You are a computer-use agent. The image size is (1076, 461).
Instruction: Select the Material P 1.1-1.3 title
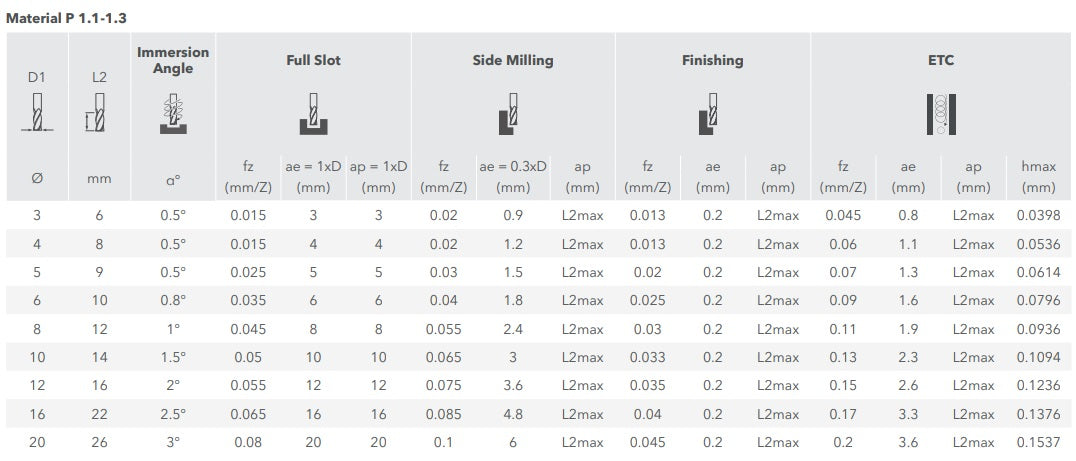click(66, 18)
